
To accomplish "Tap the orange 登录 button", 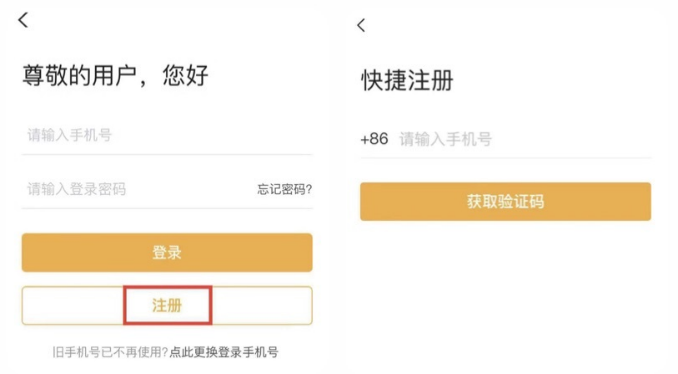I will coord(167,253).
